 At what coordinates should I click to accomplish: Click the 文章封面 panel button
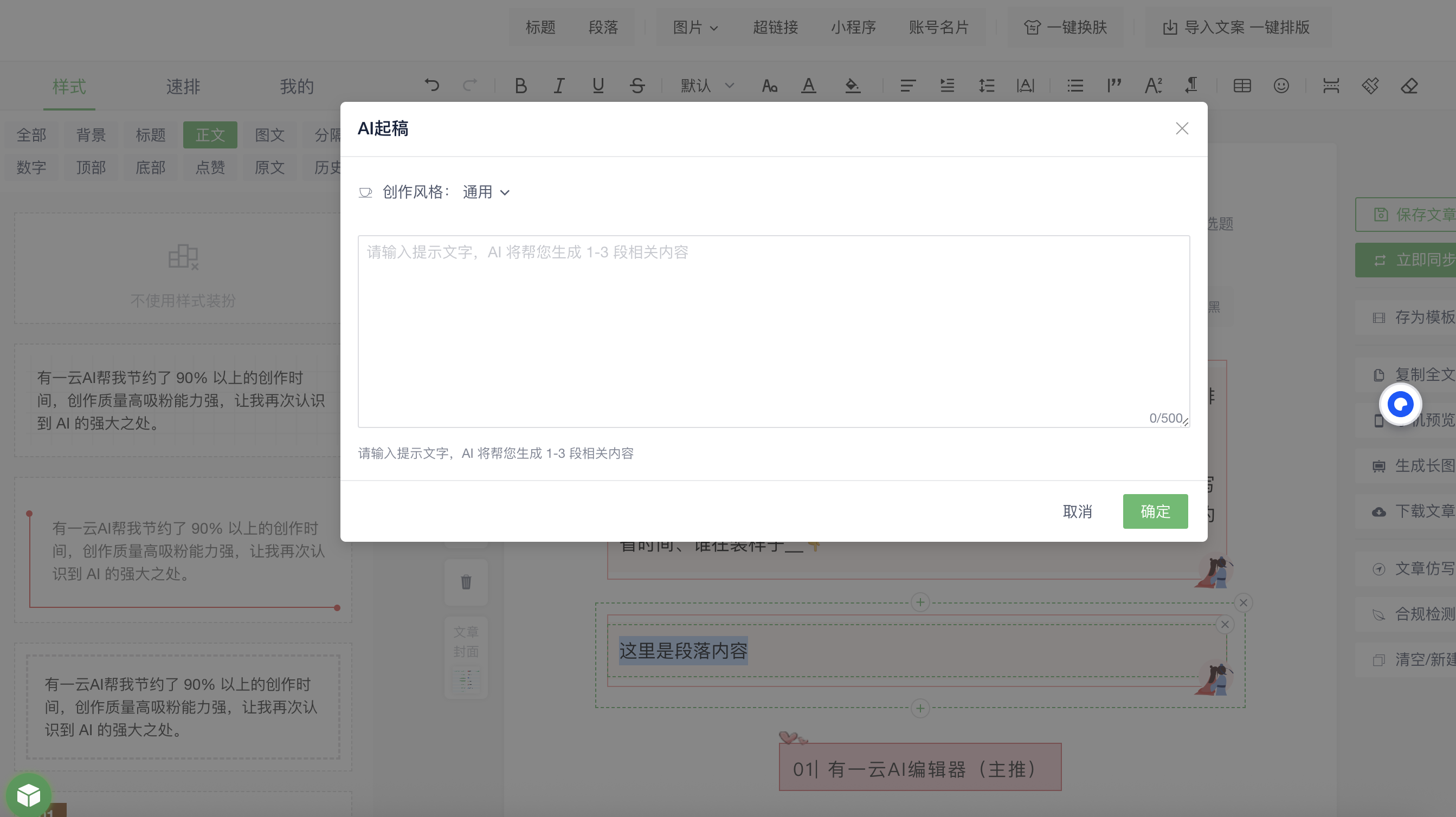click(466, 658)
